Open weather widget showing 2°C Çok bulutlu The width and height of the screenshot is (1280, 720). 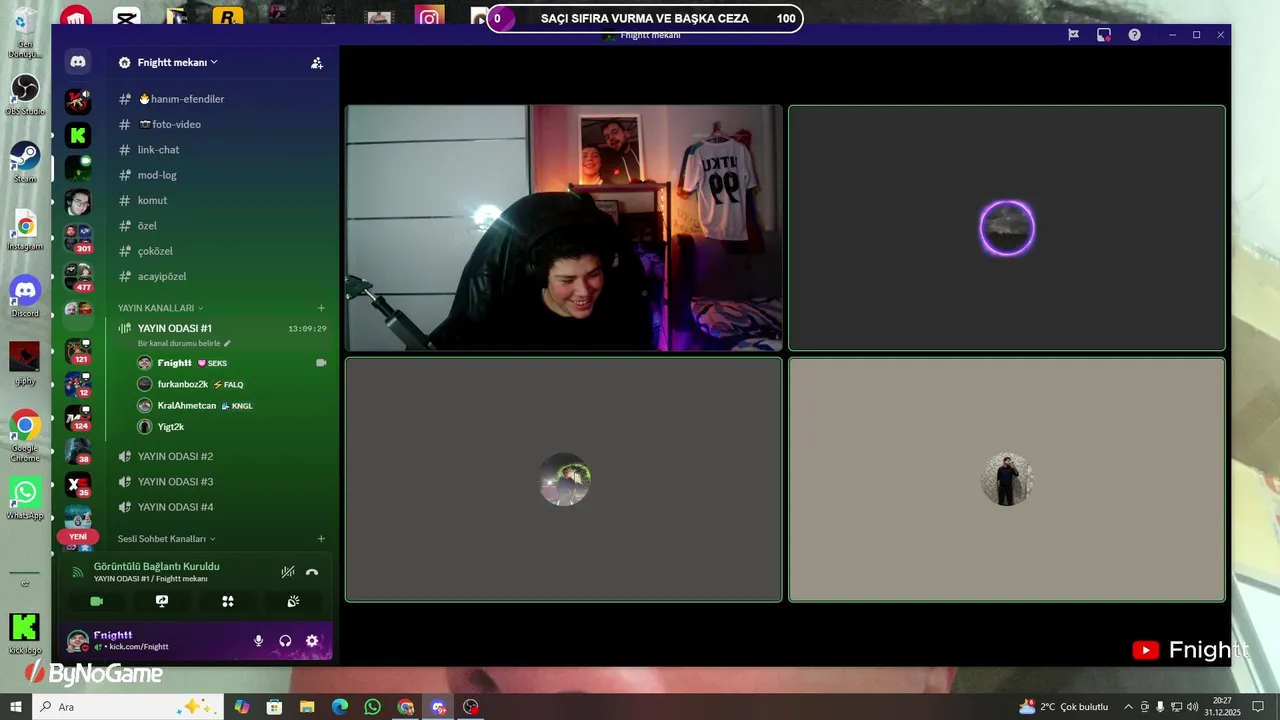pos(1063,707)
